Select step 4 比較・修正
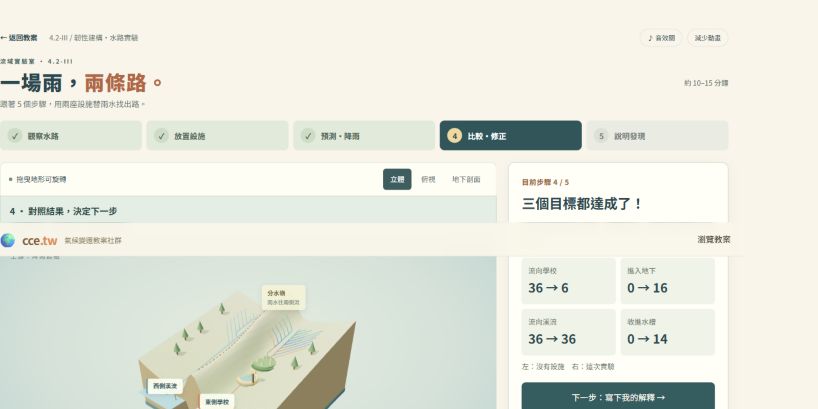818x409 pixels. point(511,136)
